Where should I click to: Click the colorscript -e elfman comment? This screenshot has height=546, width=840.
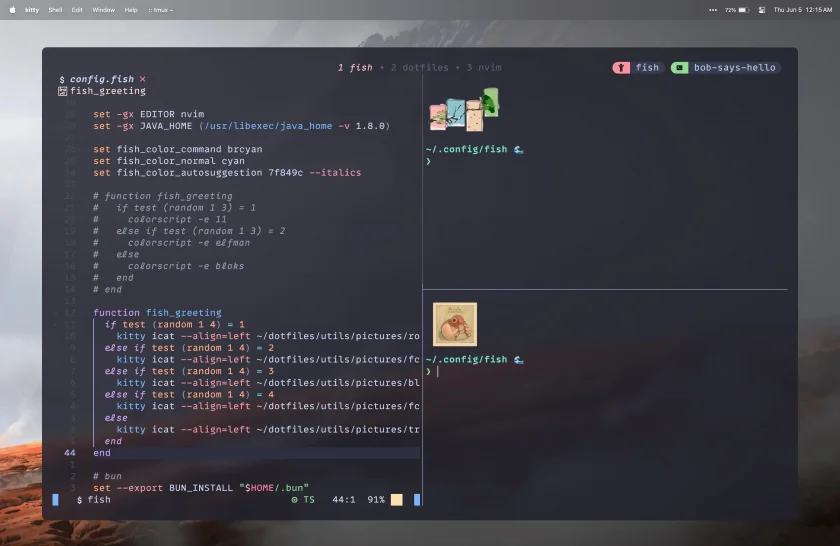[171, 243]
